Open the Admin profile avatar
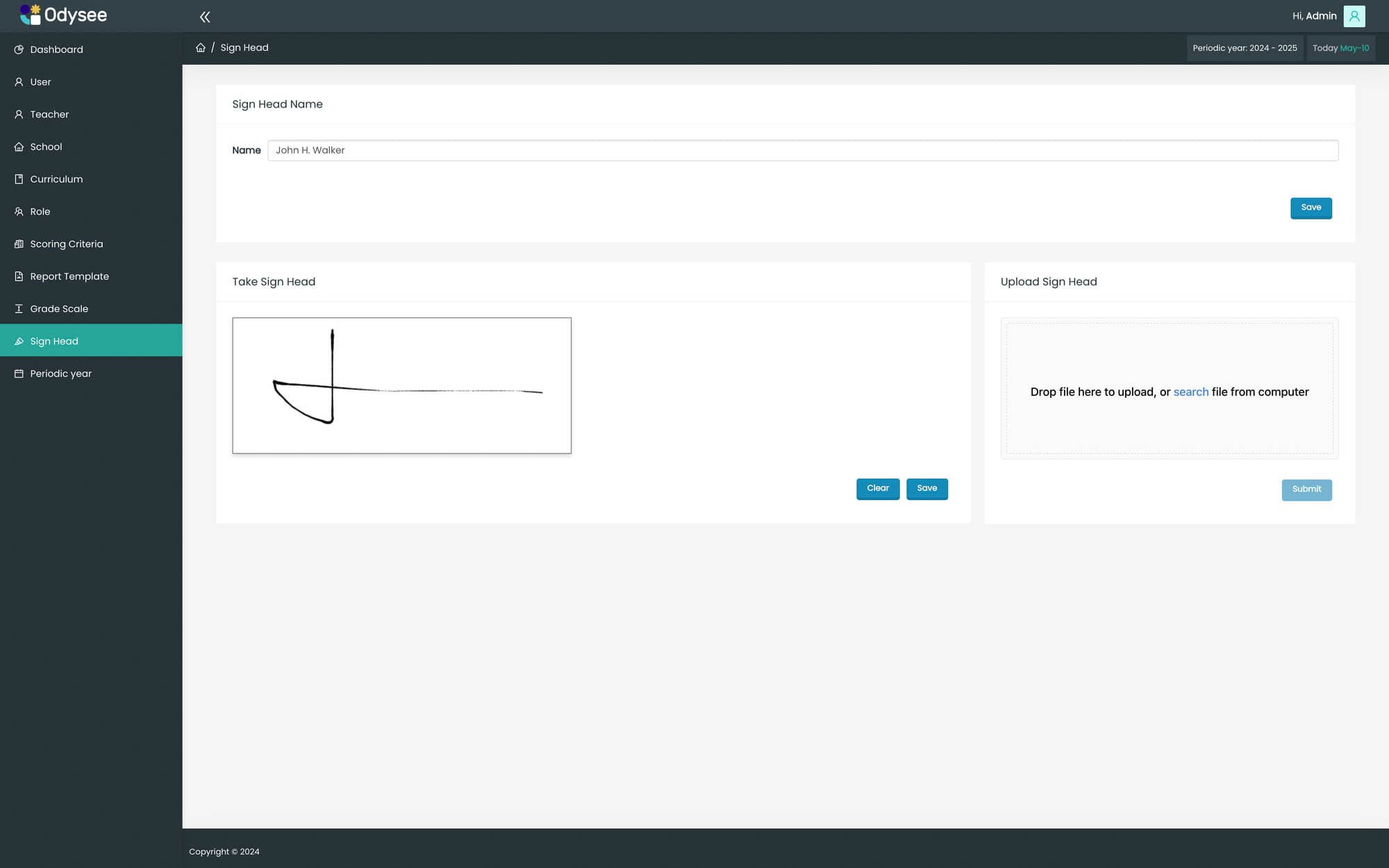The height and width of the screenshot is (868, 1389). coord(1354,16)
